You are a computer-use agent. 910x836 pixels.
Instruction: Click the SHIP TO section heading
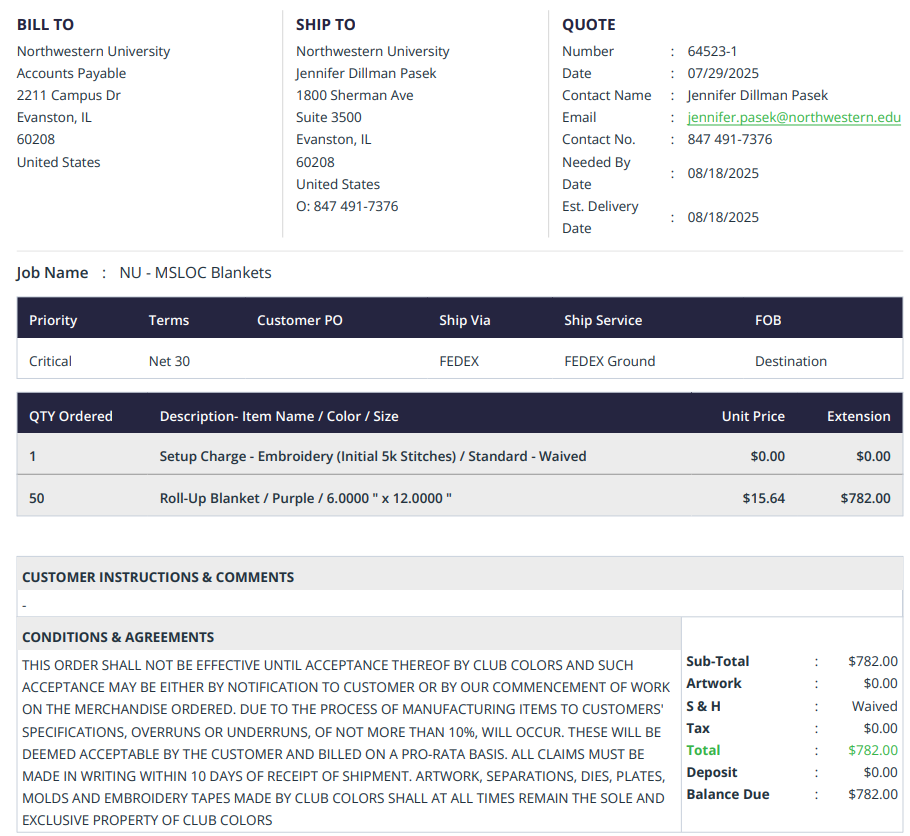325,24
